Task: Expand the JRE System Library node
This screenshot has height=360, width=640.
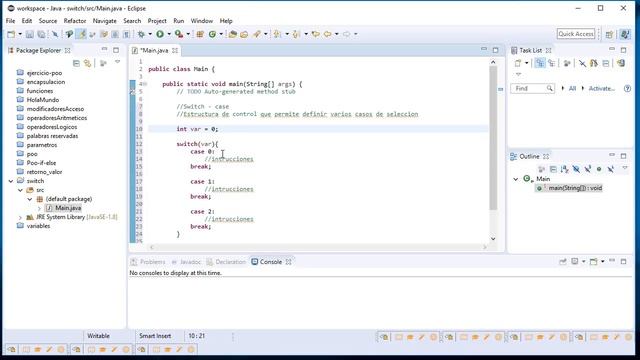Action: [x=20, y=217]
